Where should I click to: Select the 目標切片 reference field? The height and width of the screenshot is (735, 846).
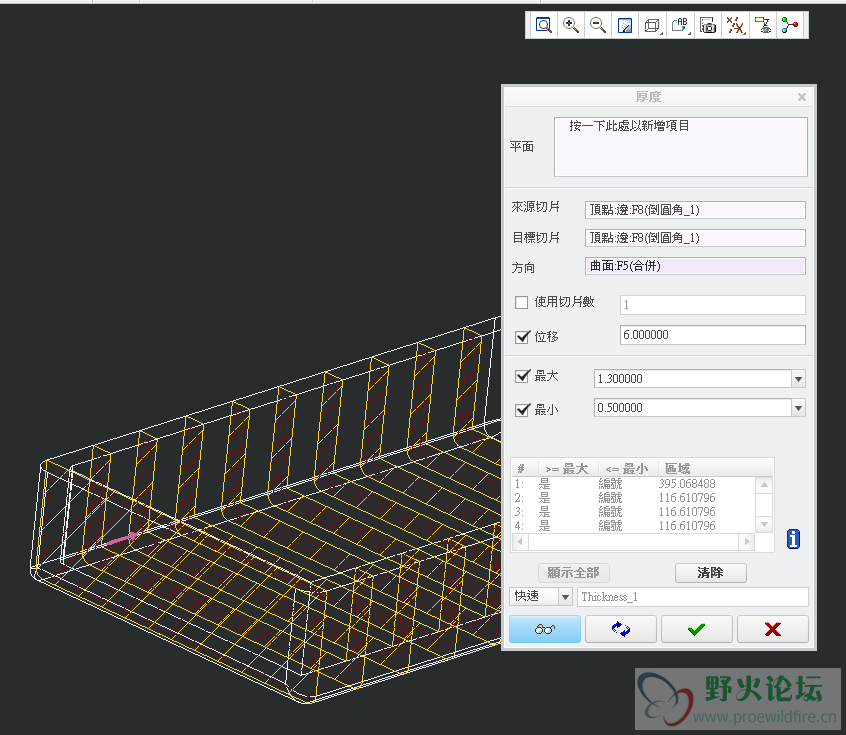[695, 238]
